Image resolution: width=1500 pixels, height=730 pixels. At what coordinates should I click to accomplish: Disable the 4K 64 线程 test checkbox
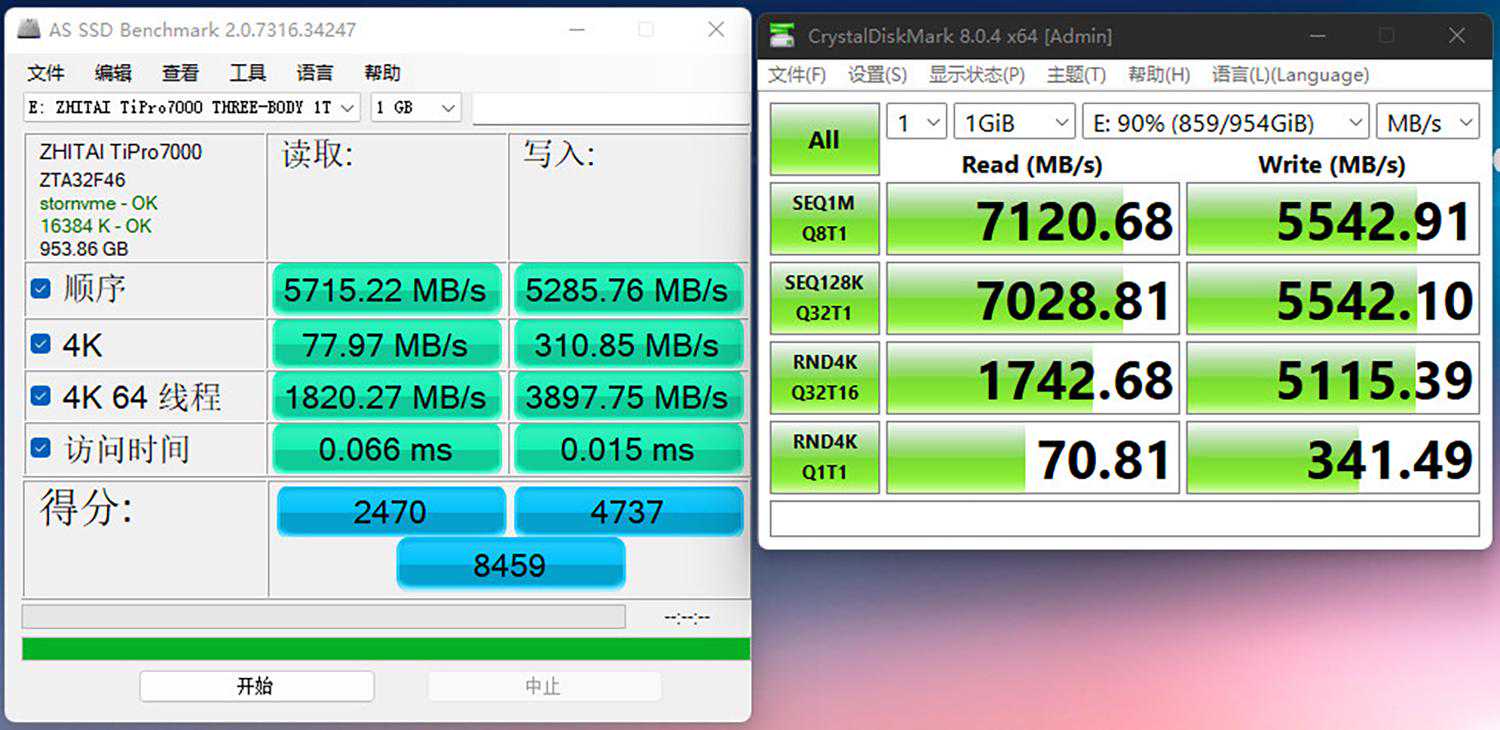point(41,396)
